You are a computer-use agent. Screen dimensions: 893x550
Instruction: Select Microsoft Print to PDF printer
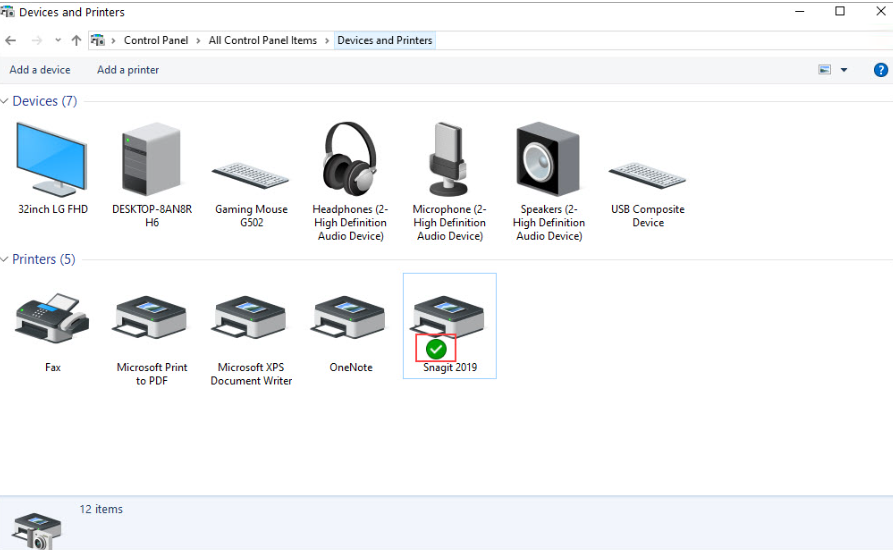click(152, 319)
